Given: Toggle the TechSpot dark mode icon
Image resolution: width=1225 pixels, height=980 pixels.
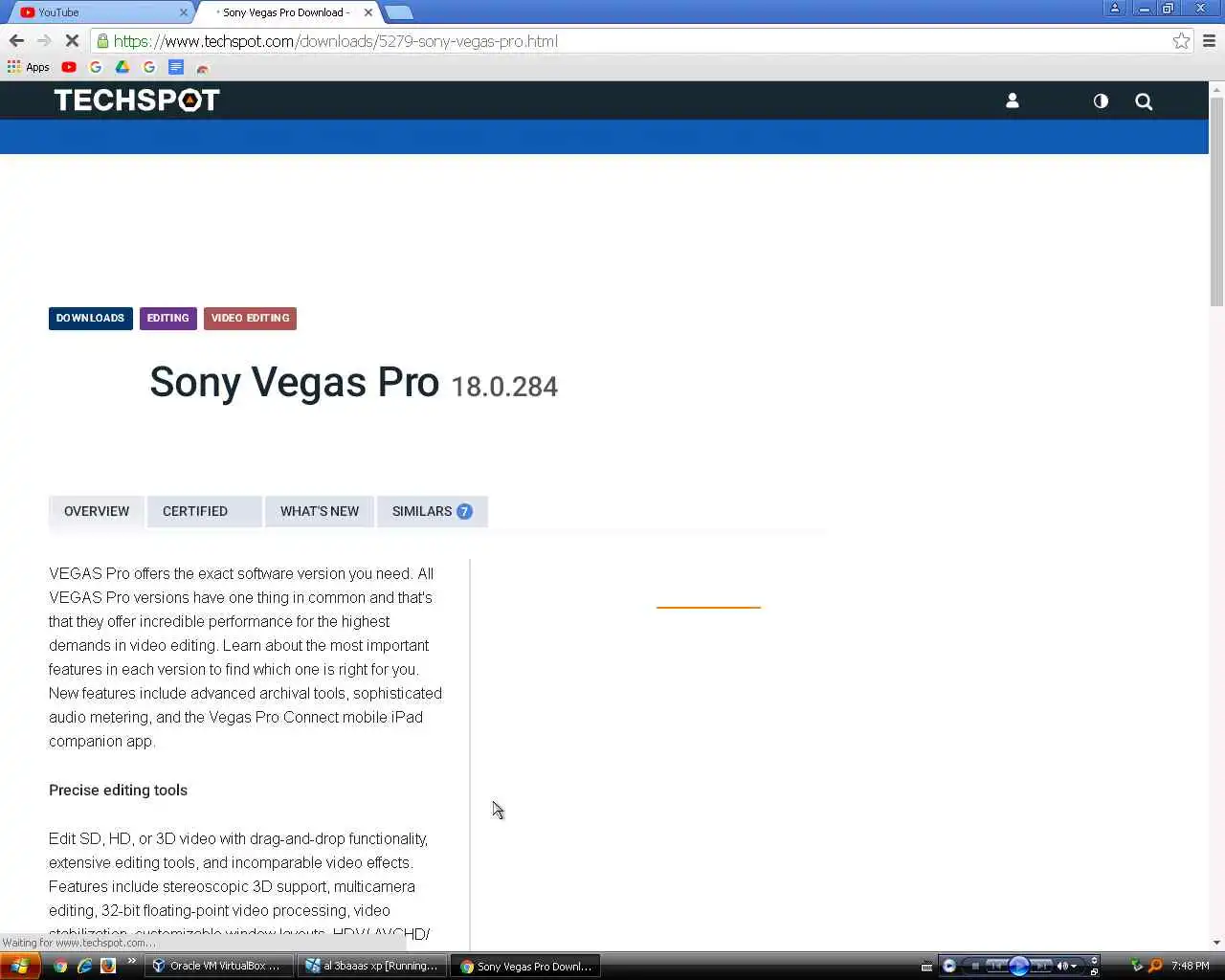Looking at the screenshot, I should [1101, 100].
